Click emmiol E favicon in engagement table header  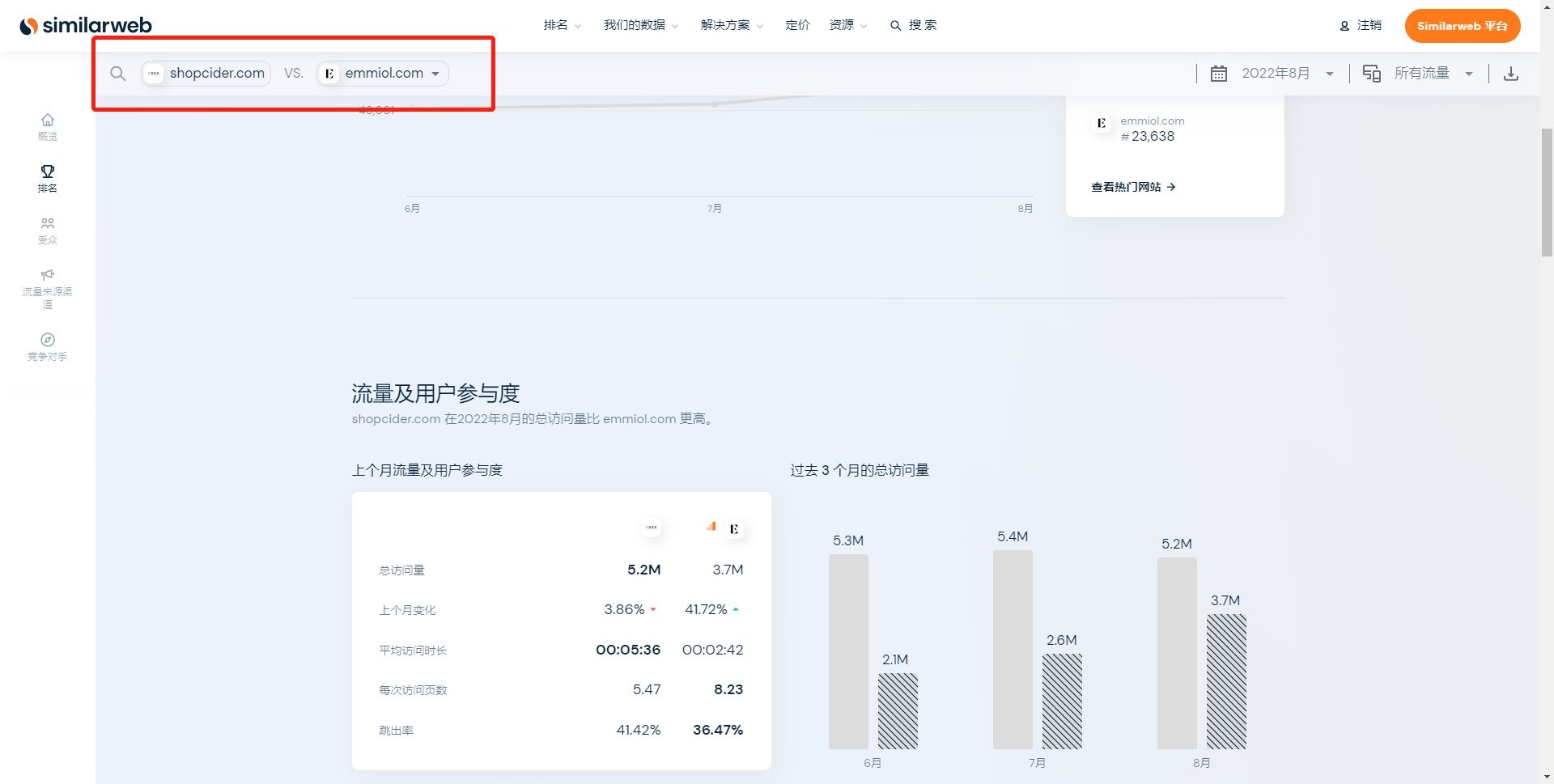point(734,529)
